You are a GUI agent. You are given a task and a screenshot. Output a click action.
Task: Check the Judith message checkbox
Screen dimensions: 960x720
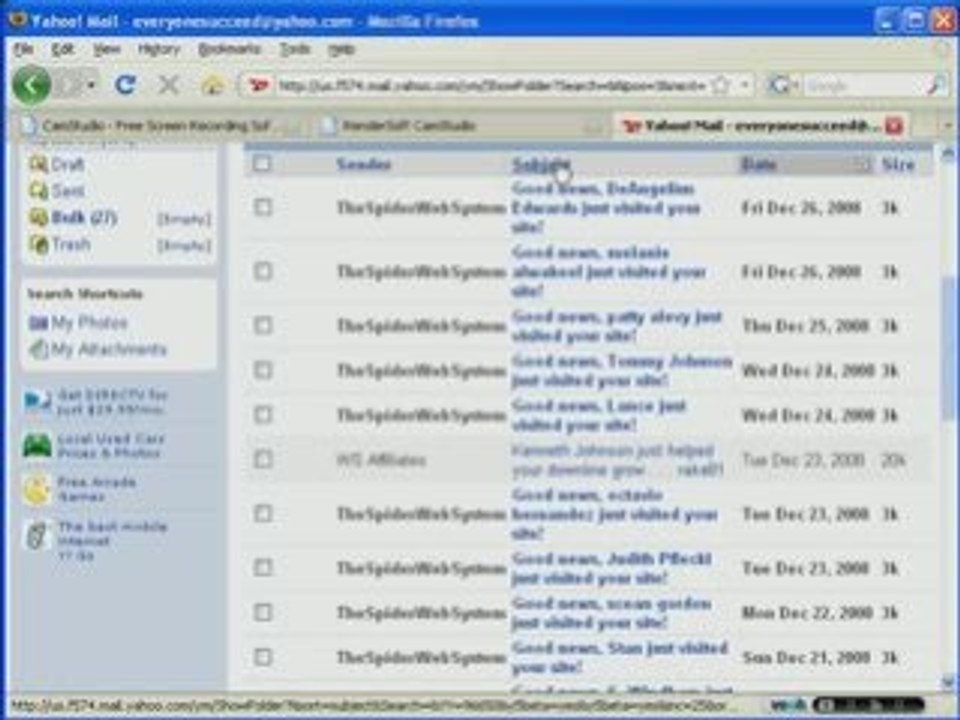coord(263,568)
